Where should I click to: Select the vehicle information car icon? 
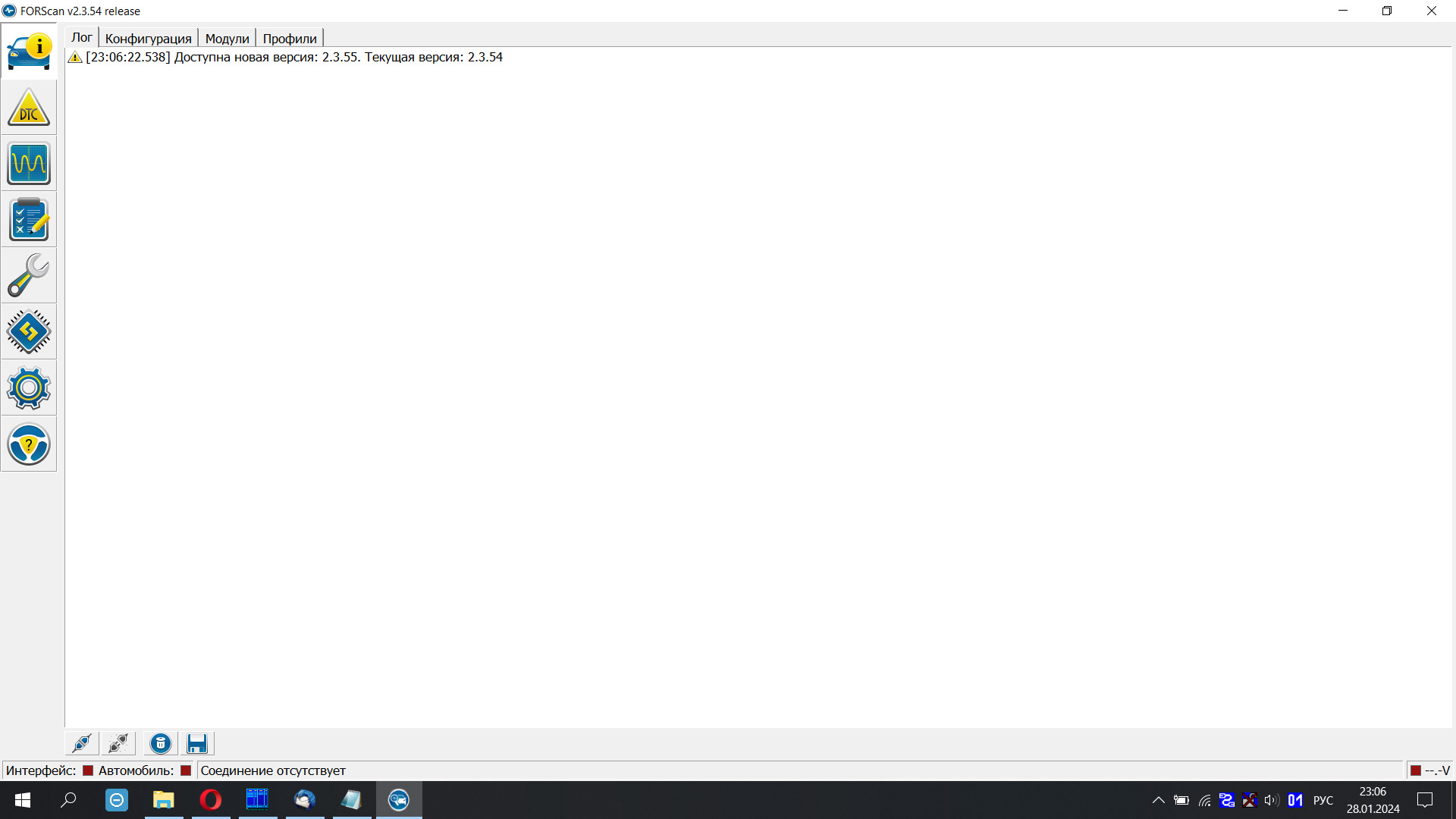(29, 52)
